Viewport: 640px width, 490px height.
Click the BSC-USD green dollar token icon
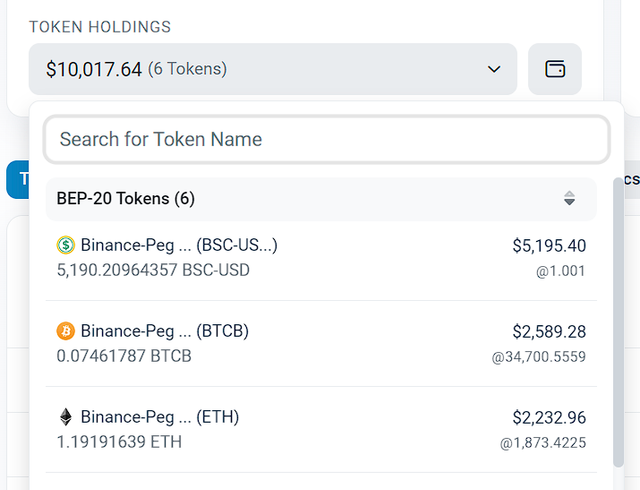pos(65,245)
